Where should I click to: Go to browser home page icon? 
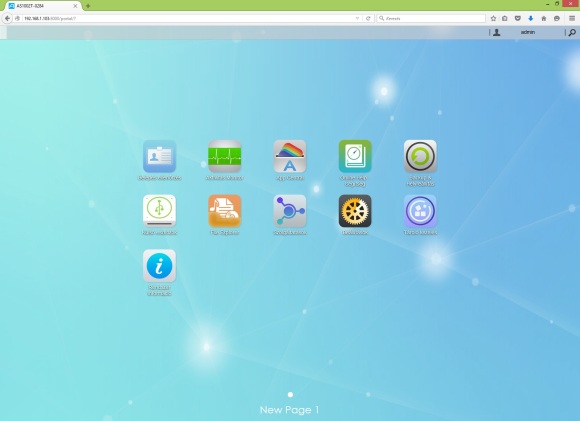click(543, 18)
